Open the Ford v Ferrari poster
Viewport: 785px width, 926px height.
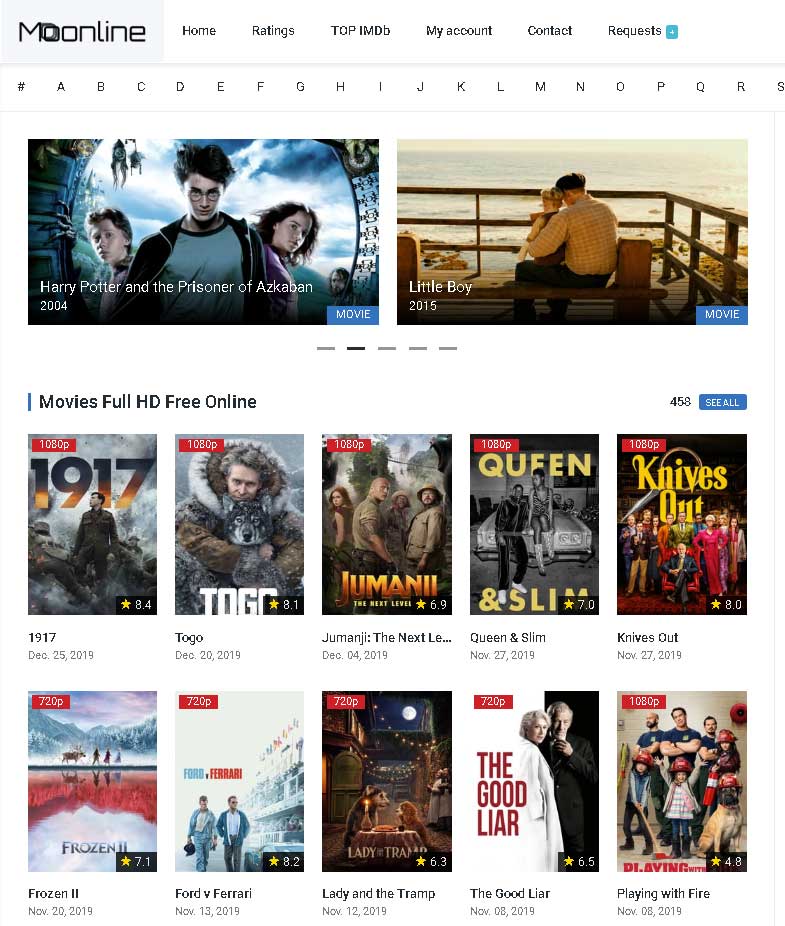tap(239, 781)
